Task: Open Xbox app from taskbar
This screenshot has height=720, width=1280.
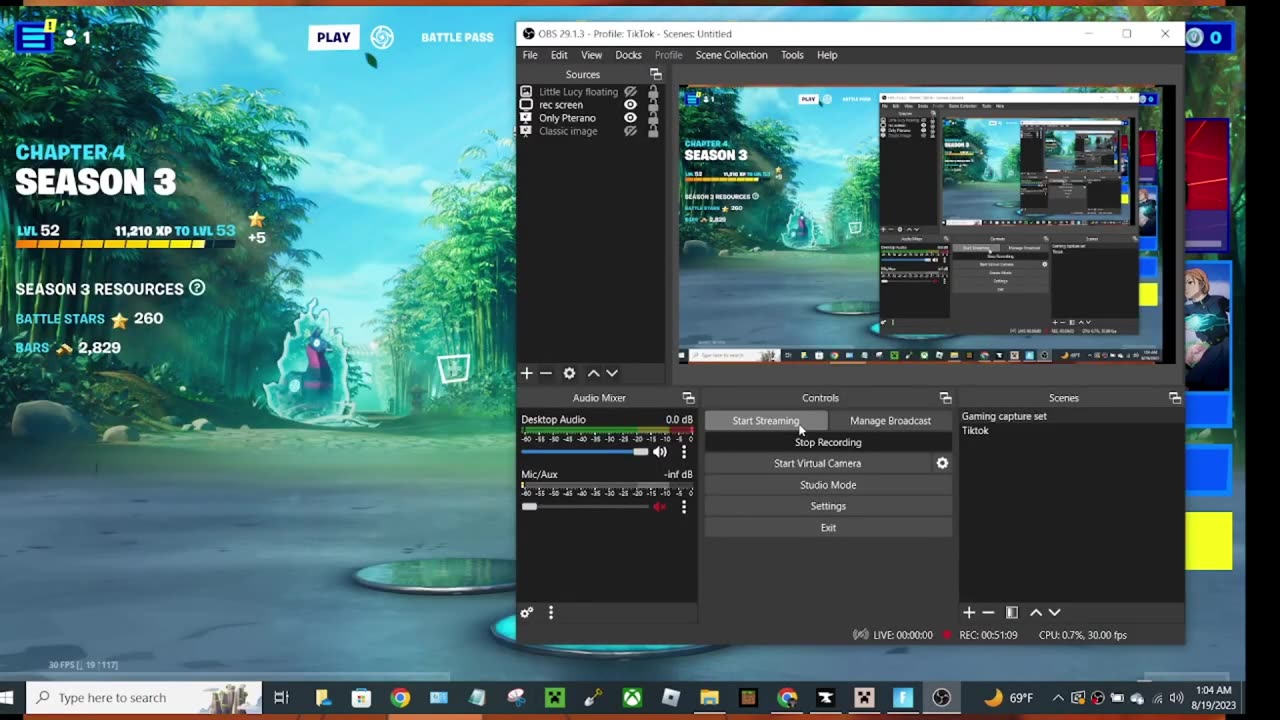Action: pos(632,697)
